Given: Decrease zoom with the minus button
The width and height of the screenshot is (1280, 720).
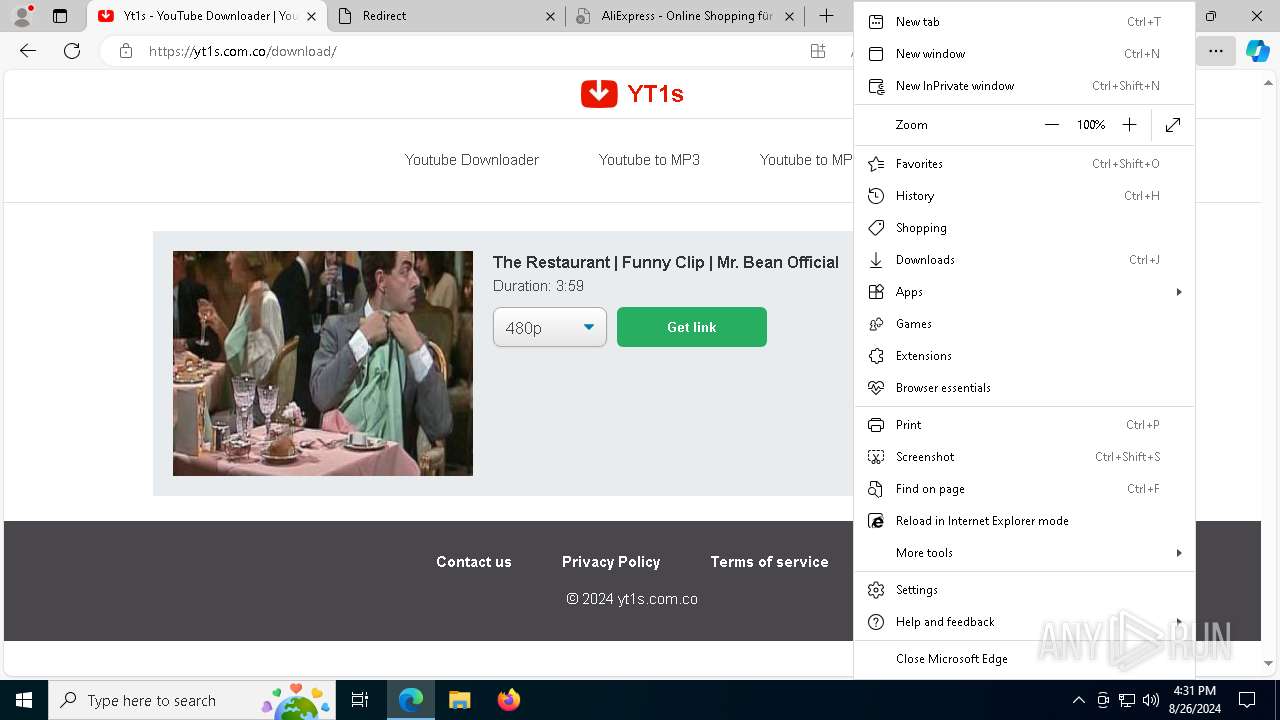Looking at the screenshot, I should coord(1051,125).
